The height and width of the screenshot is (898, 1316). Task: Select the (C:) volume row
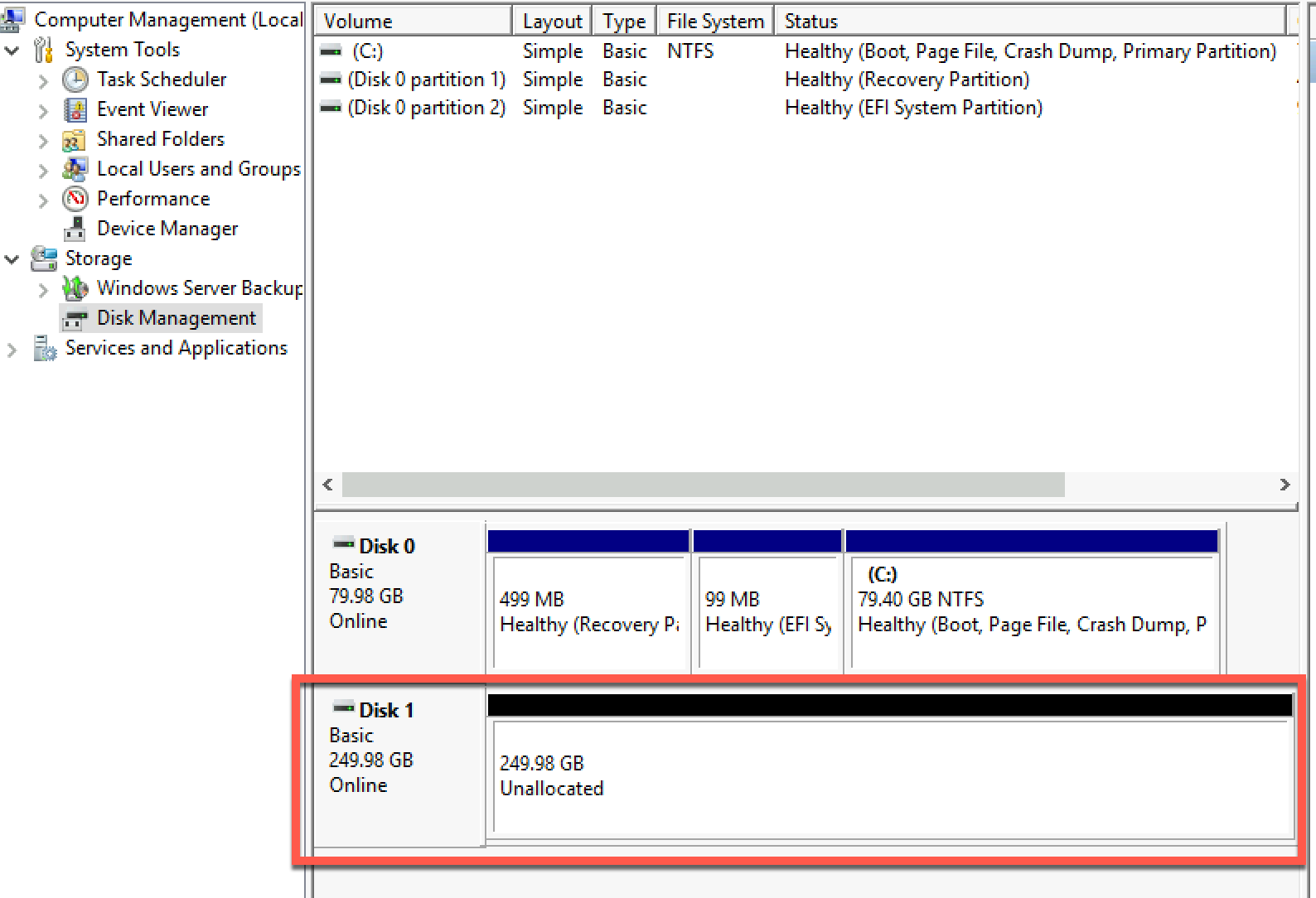pyautogui.click(x=806, y=51)
